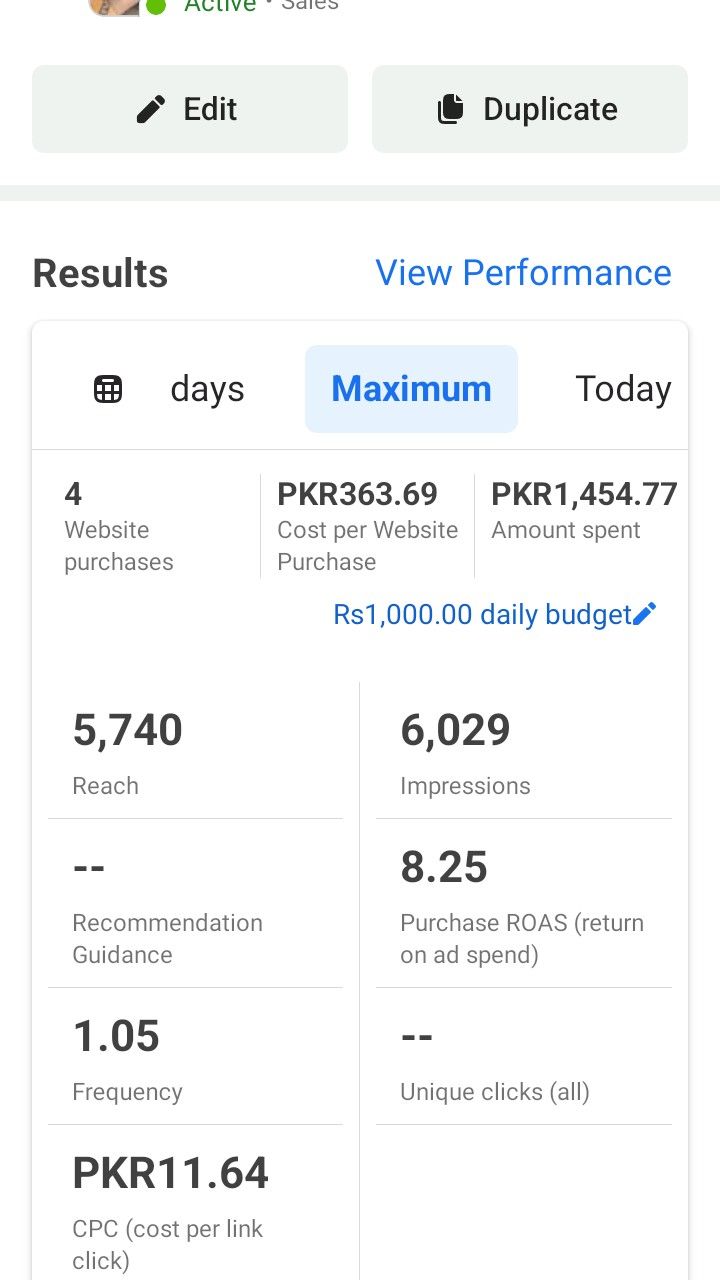Tap the pencil icon on Edit button
Screen dimensions: 720x1280
[x=151, y=109]
